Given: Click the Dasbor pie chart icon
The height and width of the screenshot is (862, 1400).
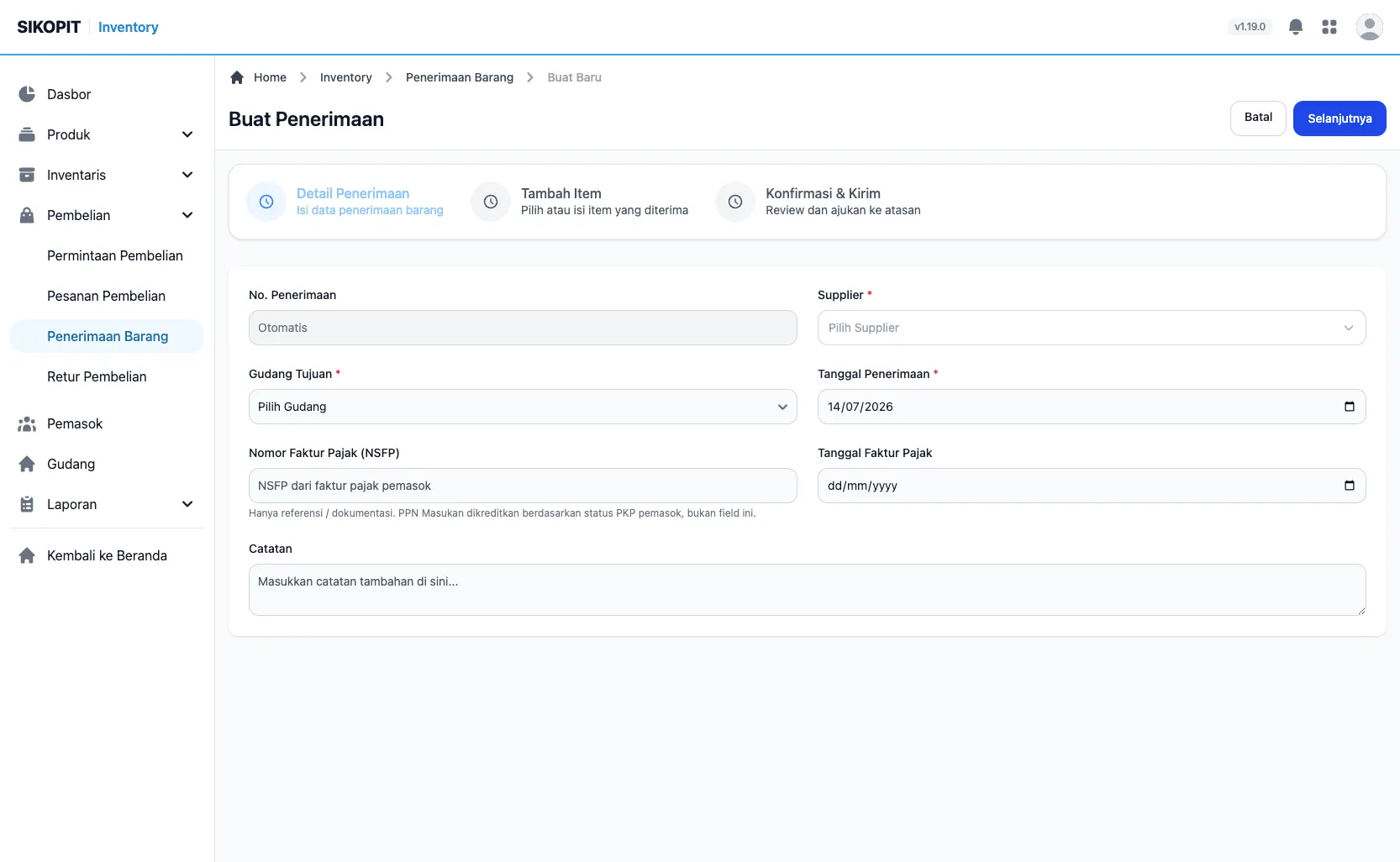Looking at the screenshot, I should tap(27, 94).
